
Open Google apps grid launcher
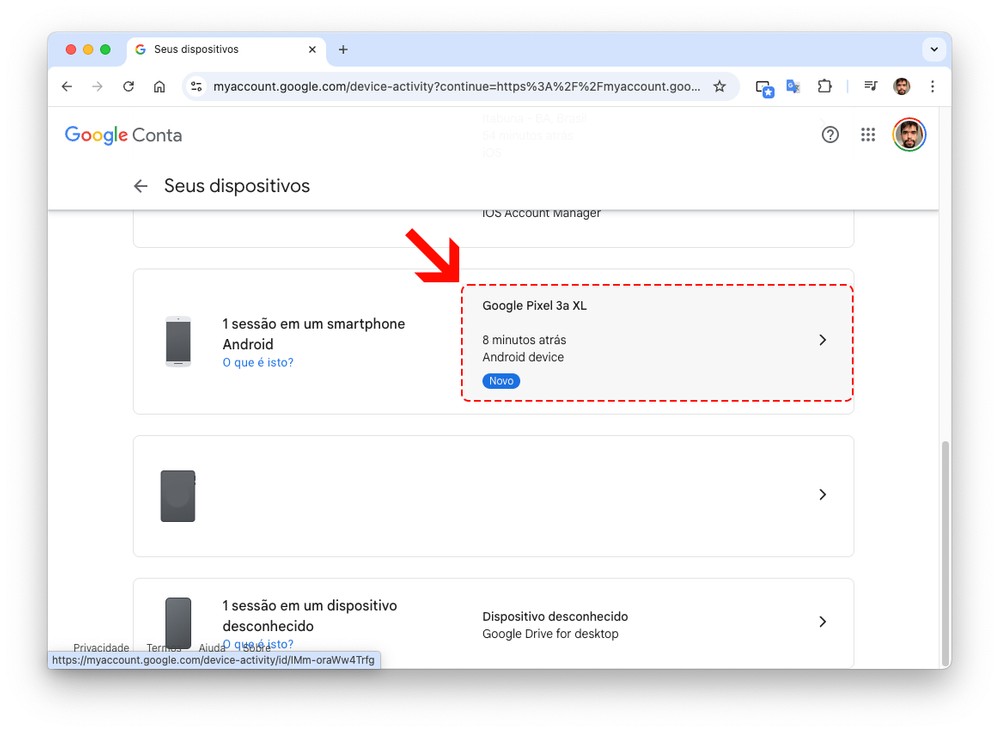coord(868,135)
